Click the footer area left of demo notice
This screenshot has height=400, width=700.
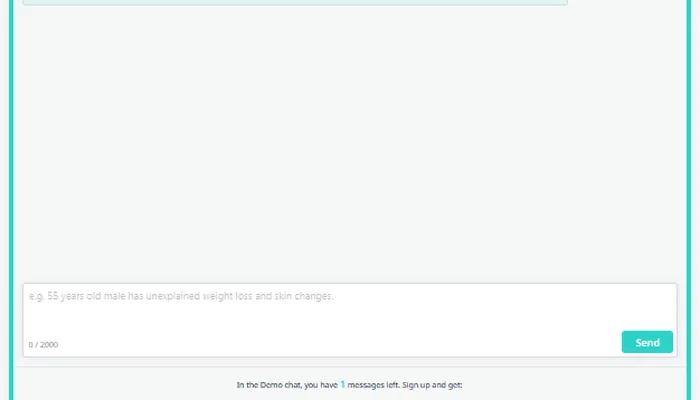tap(120, 385)
